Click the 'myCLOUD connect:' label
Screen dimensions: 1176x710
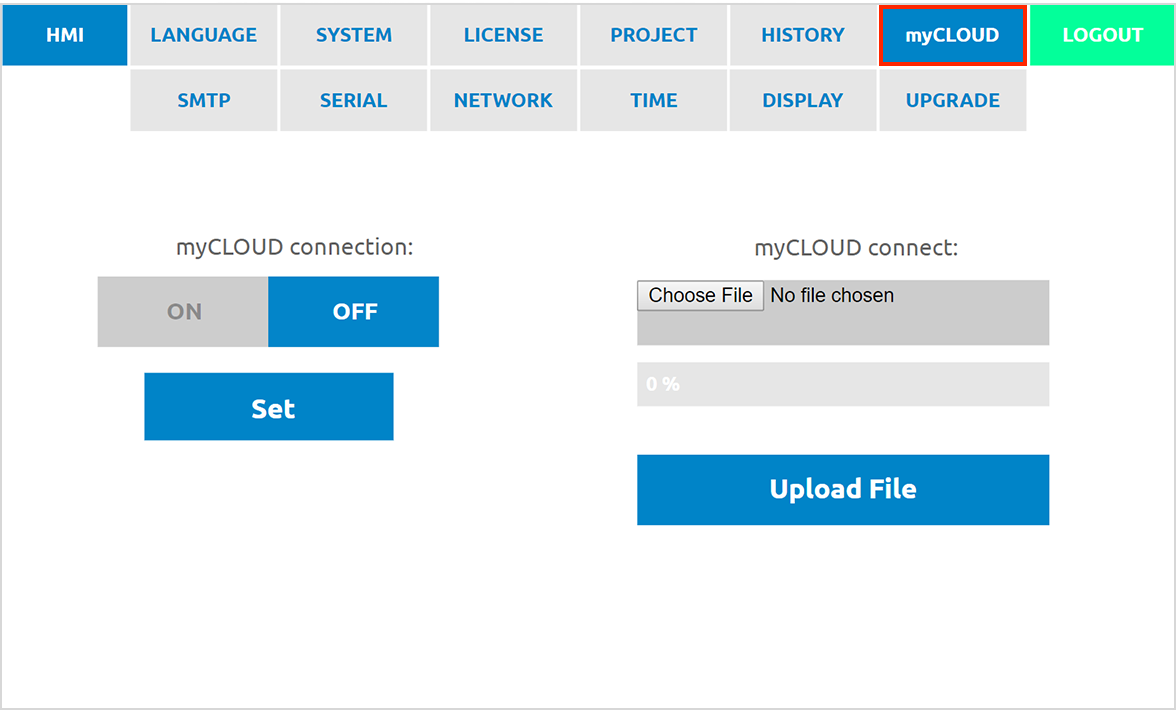pyautogui.click(x=856, y=248)
